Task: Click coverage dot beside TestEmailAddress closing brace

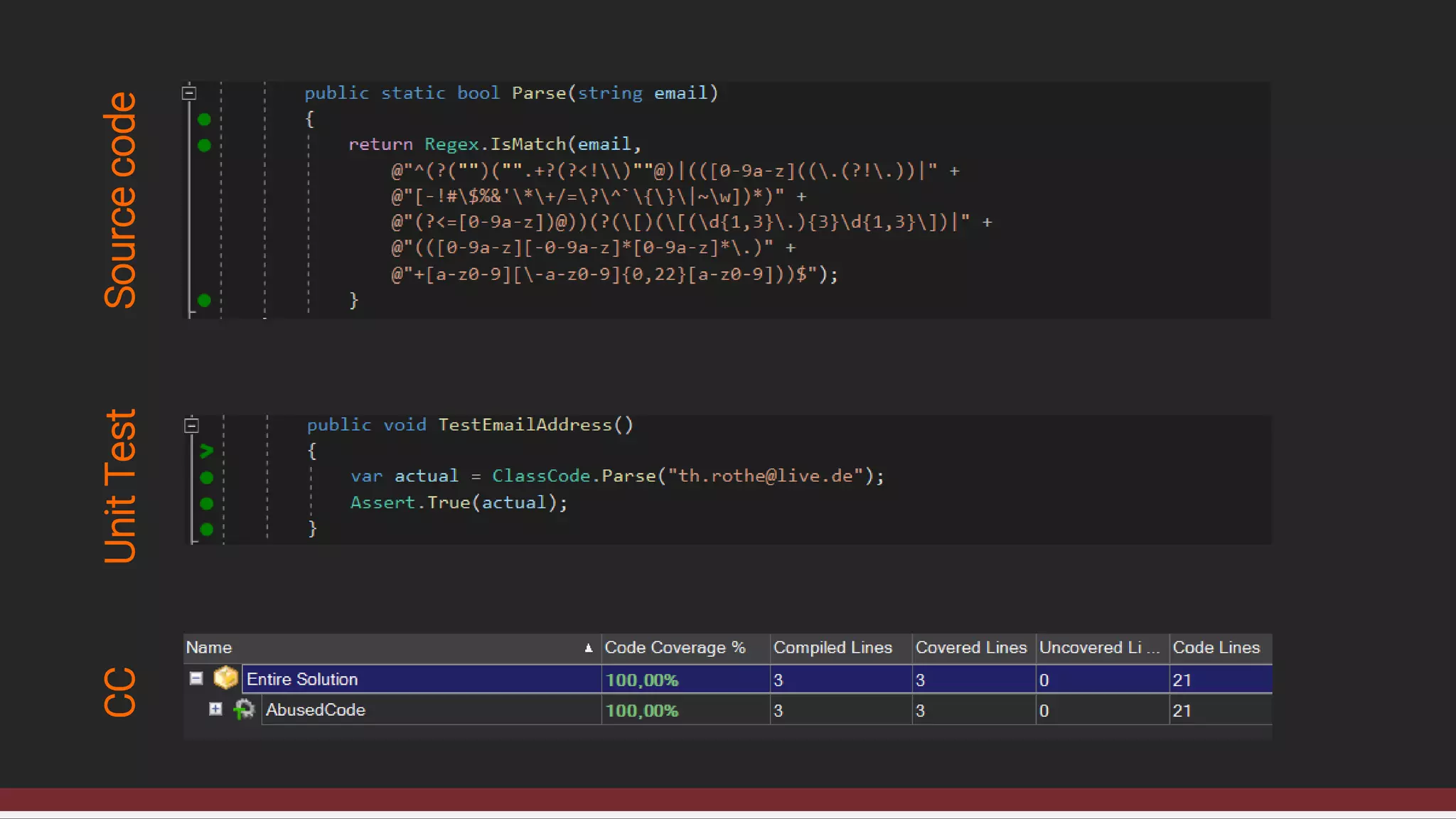Action: (206, 529)
